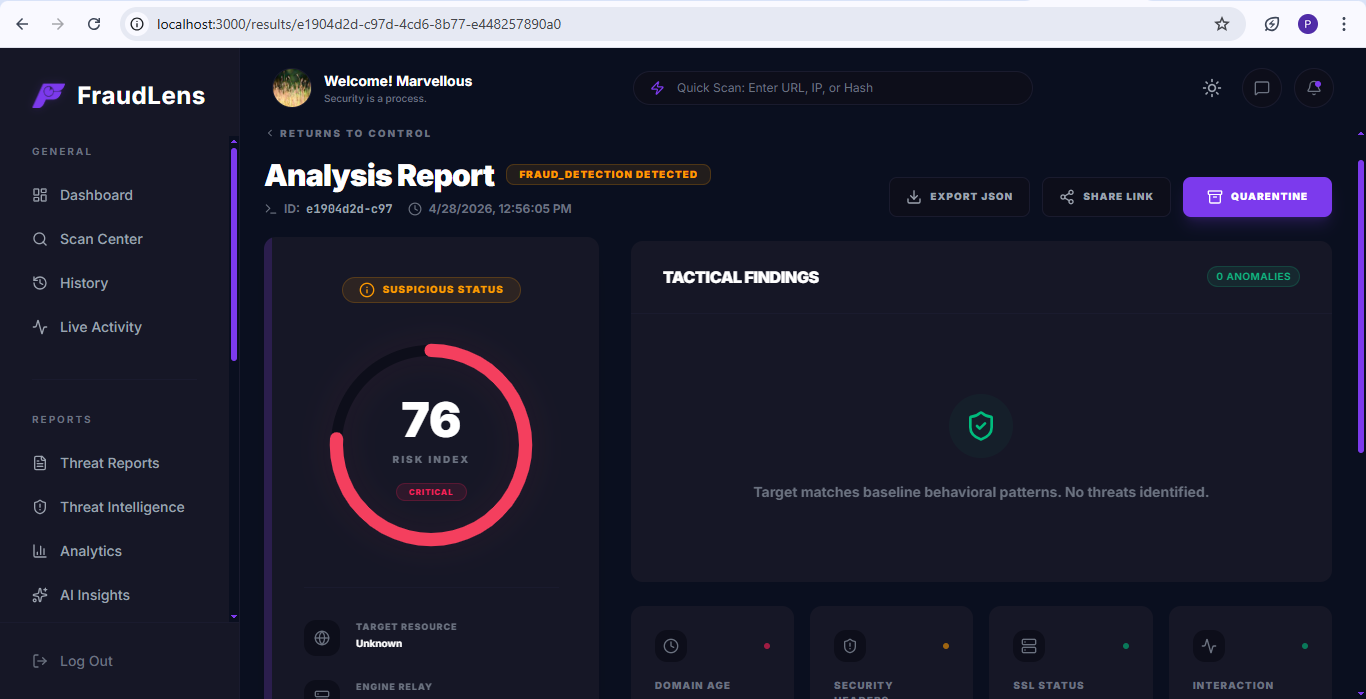1366x699 pixels.
Task: Click the 0 Anomalies badge
Action: (x=1253, y=276)
